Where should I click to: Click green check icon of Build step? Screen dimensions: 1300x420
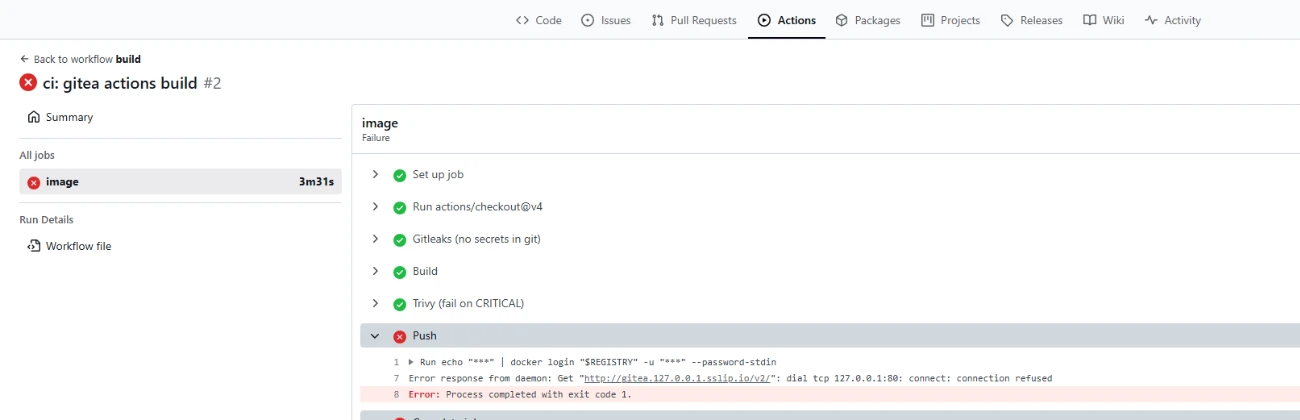[x=400, y=271]
